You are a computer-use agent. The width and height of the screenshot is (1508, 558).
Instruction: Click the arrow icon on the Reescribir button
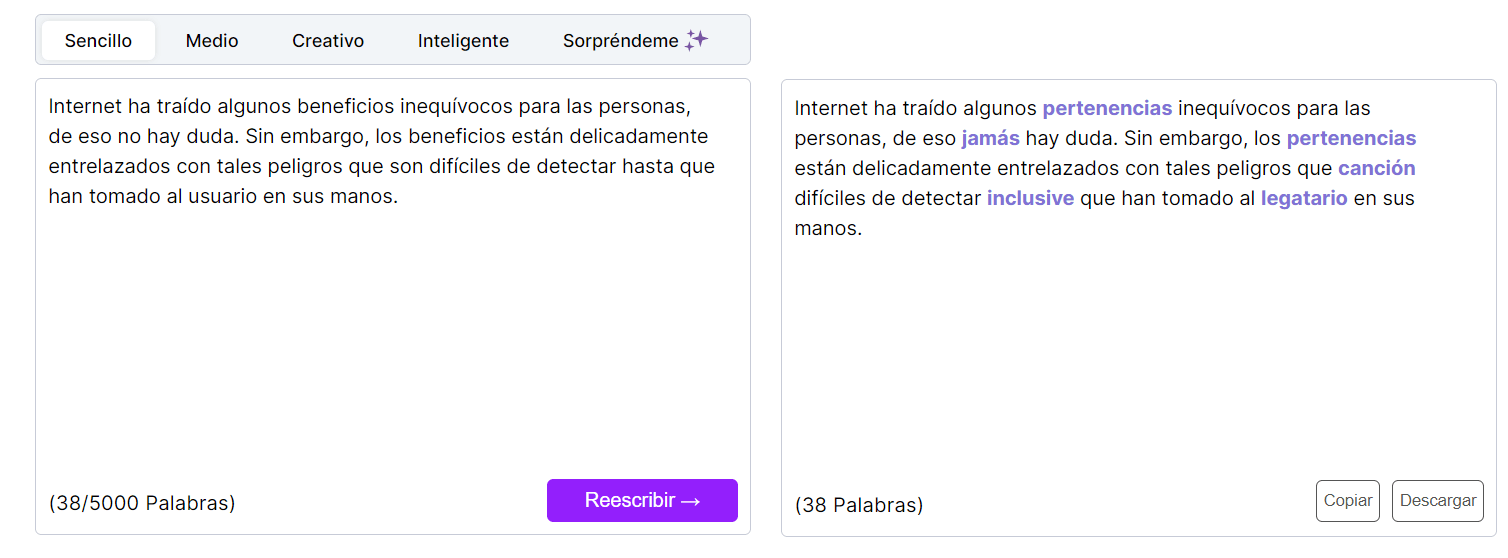pos(690,501)
